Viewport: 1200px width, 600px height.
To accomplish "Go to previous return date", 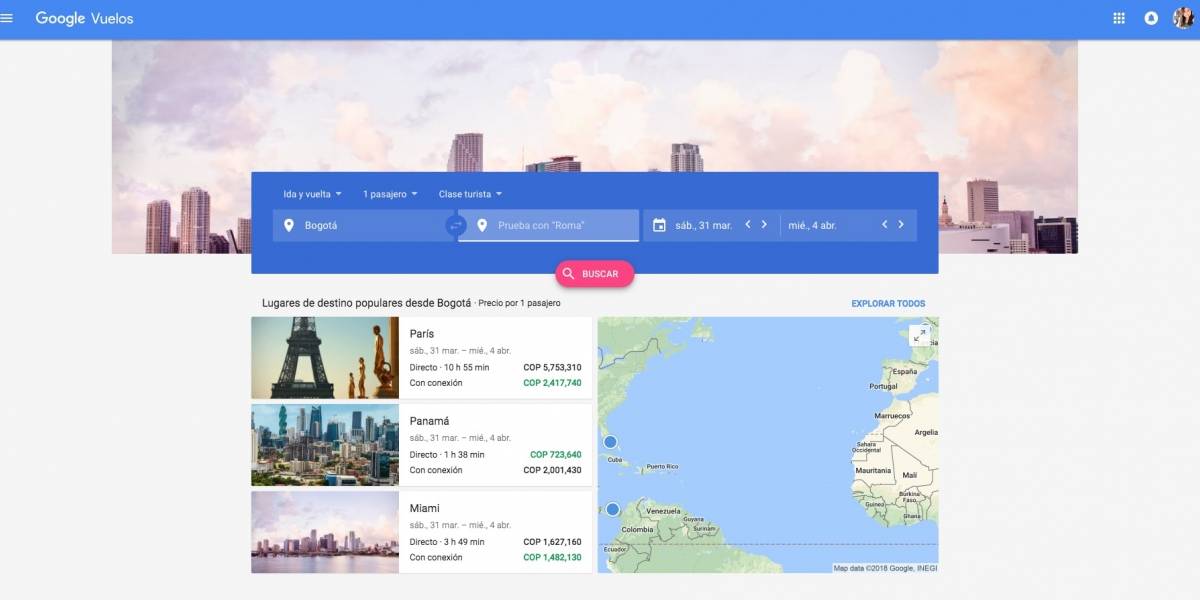I will tap(884, 224).
